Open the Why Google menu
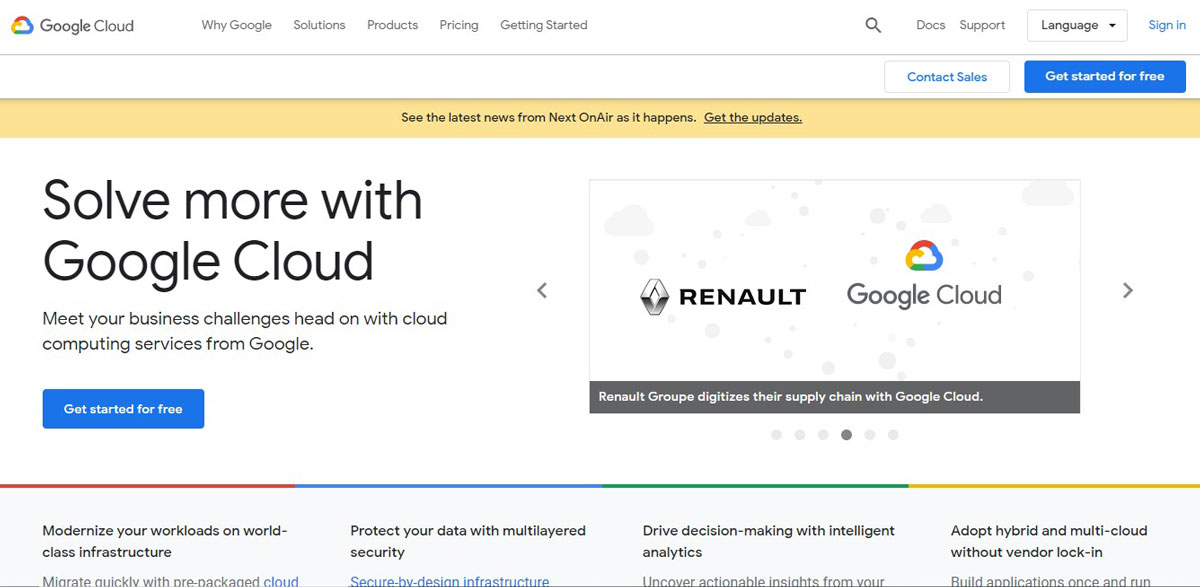 (x=237, y=25)
